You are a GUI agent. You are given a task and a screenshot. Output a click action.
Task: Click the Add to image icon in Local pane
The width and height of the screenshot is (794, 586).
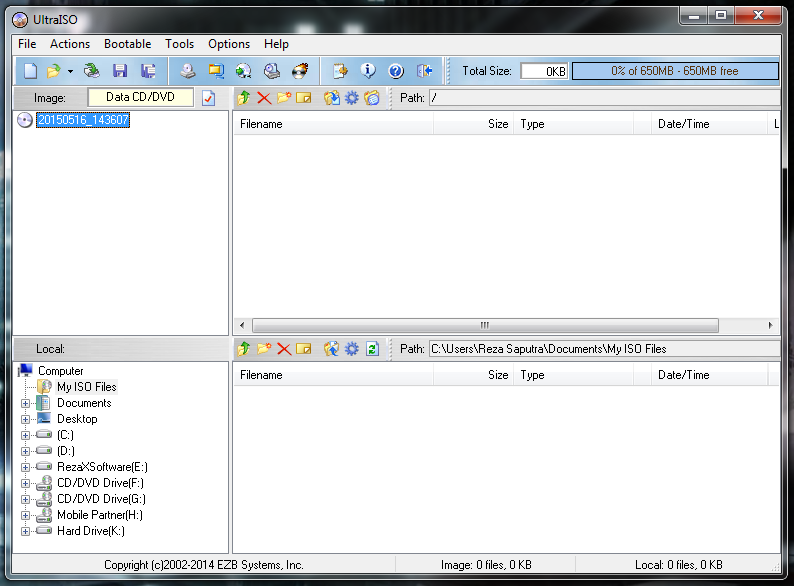332,348
